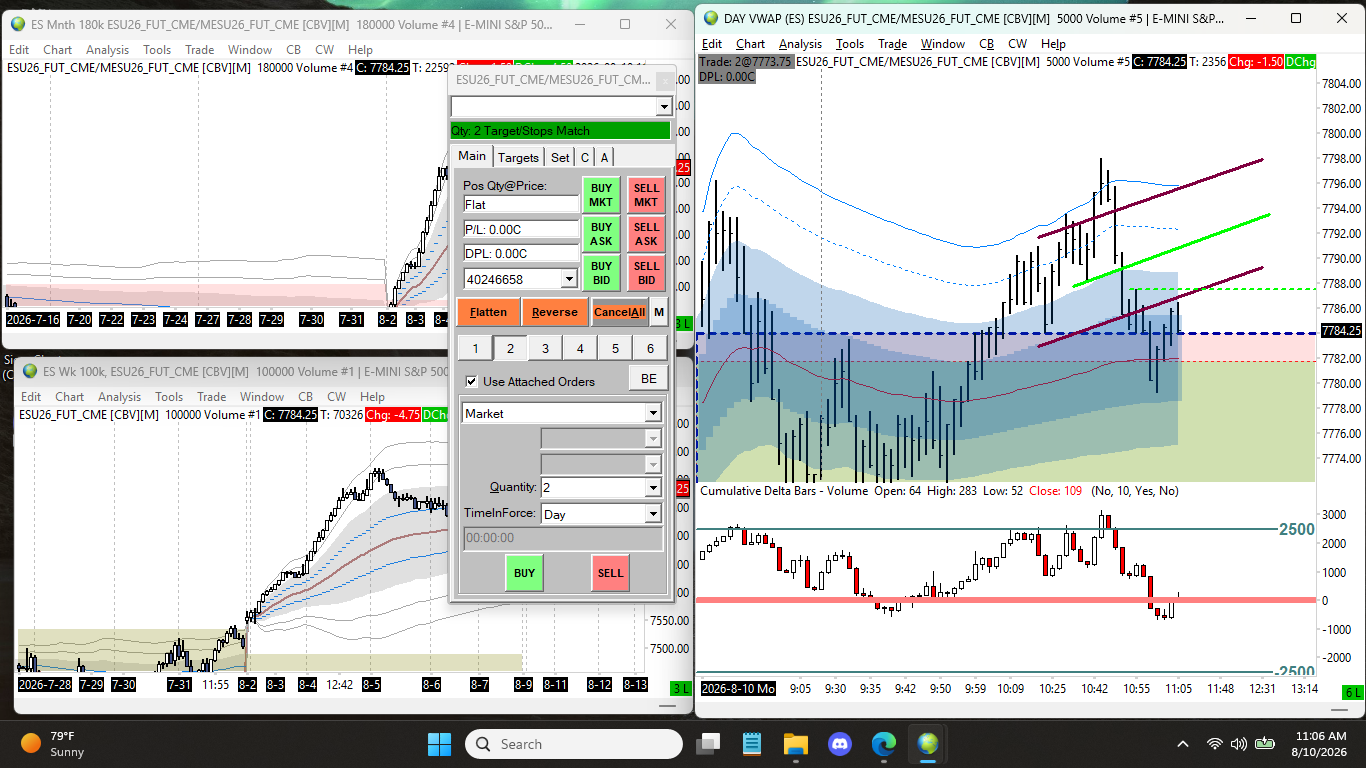Open Chart menu in the ES Mnth window
This screenshot has height=768, width=1366.
58,50
